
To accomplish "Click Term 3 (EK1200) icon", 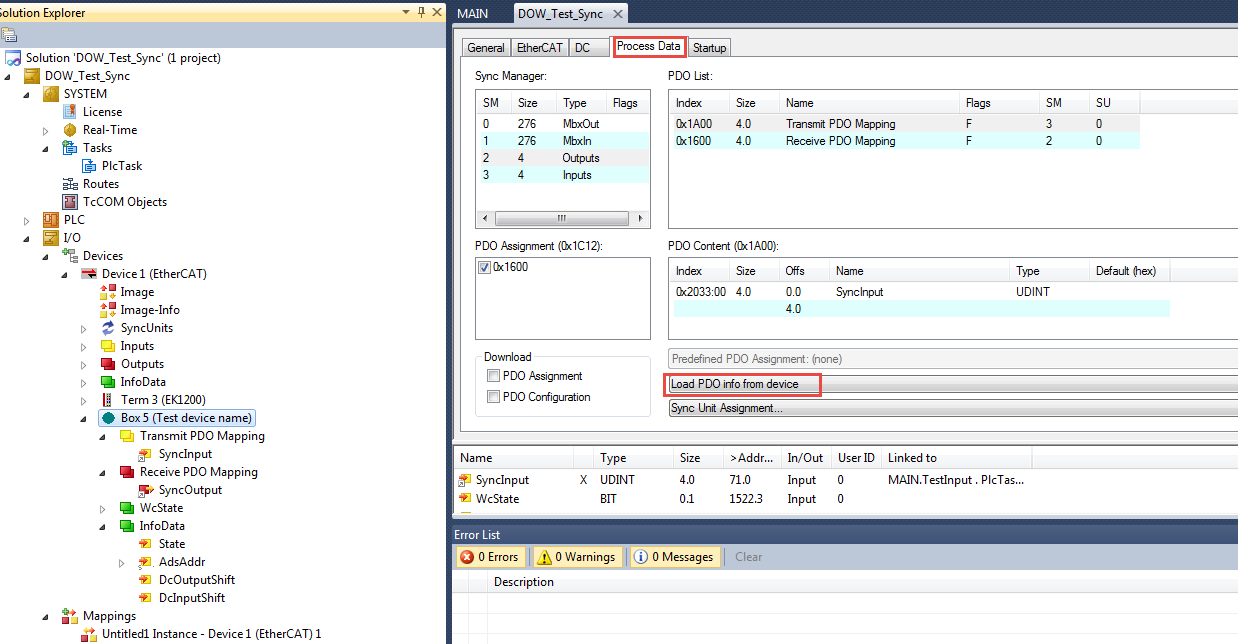I will [x=108, y=400].
